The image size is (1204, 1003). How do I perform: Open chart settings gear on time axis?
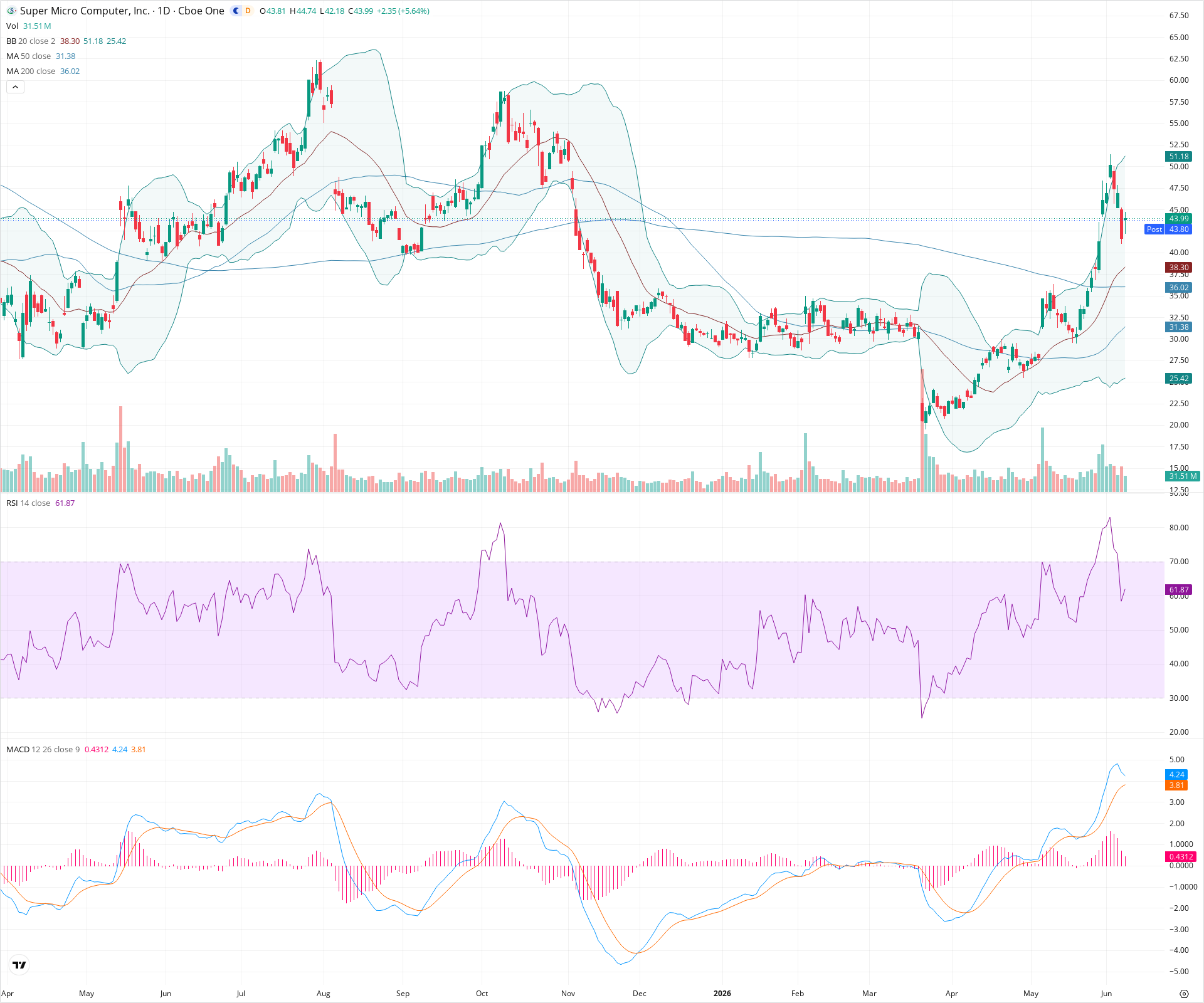(1184, 994)
